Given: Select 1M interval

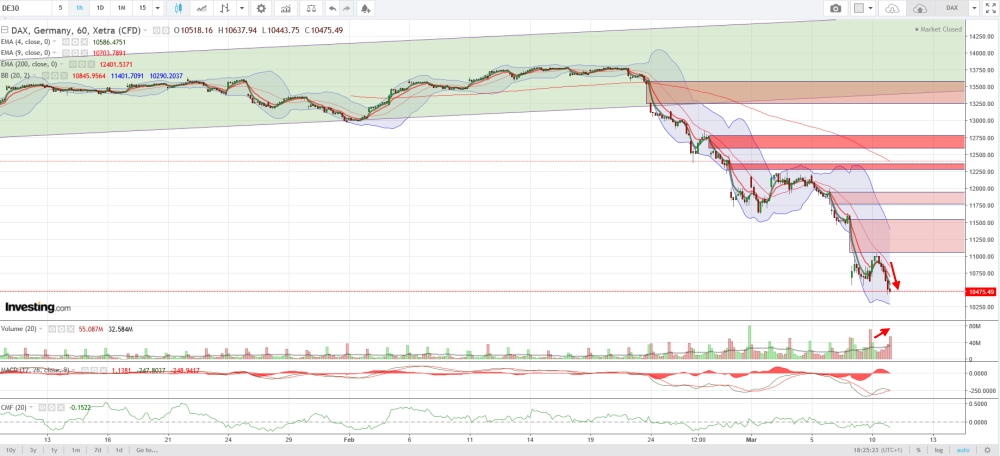Looking at the screenshot, I should (x=121, y=8).
